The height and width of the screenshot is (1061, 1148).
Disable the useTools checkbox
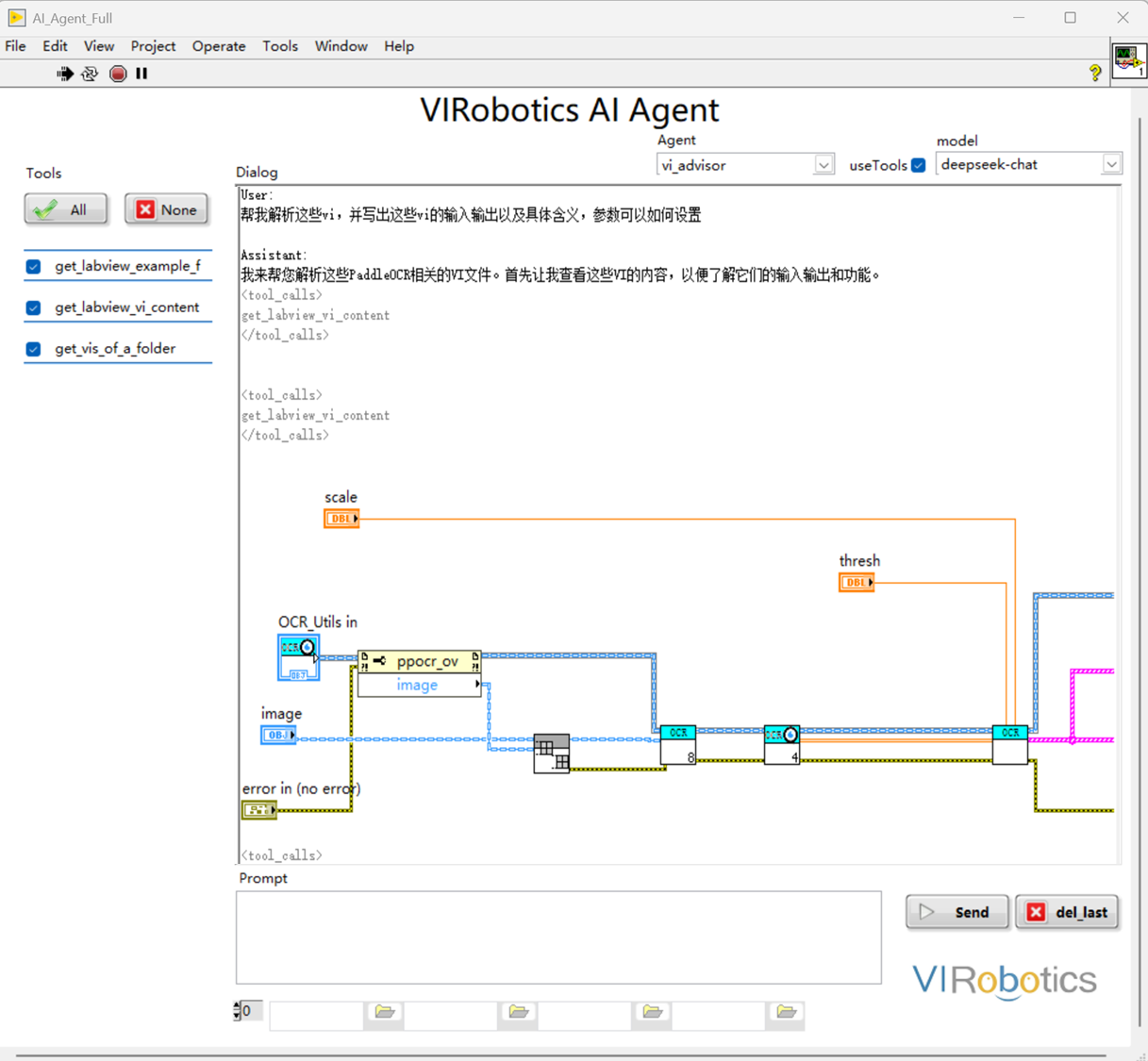tap(918, 165)
